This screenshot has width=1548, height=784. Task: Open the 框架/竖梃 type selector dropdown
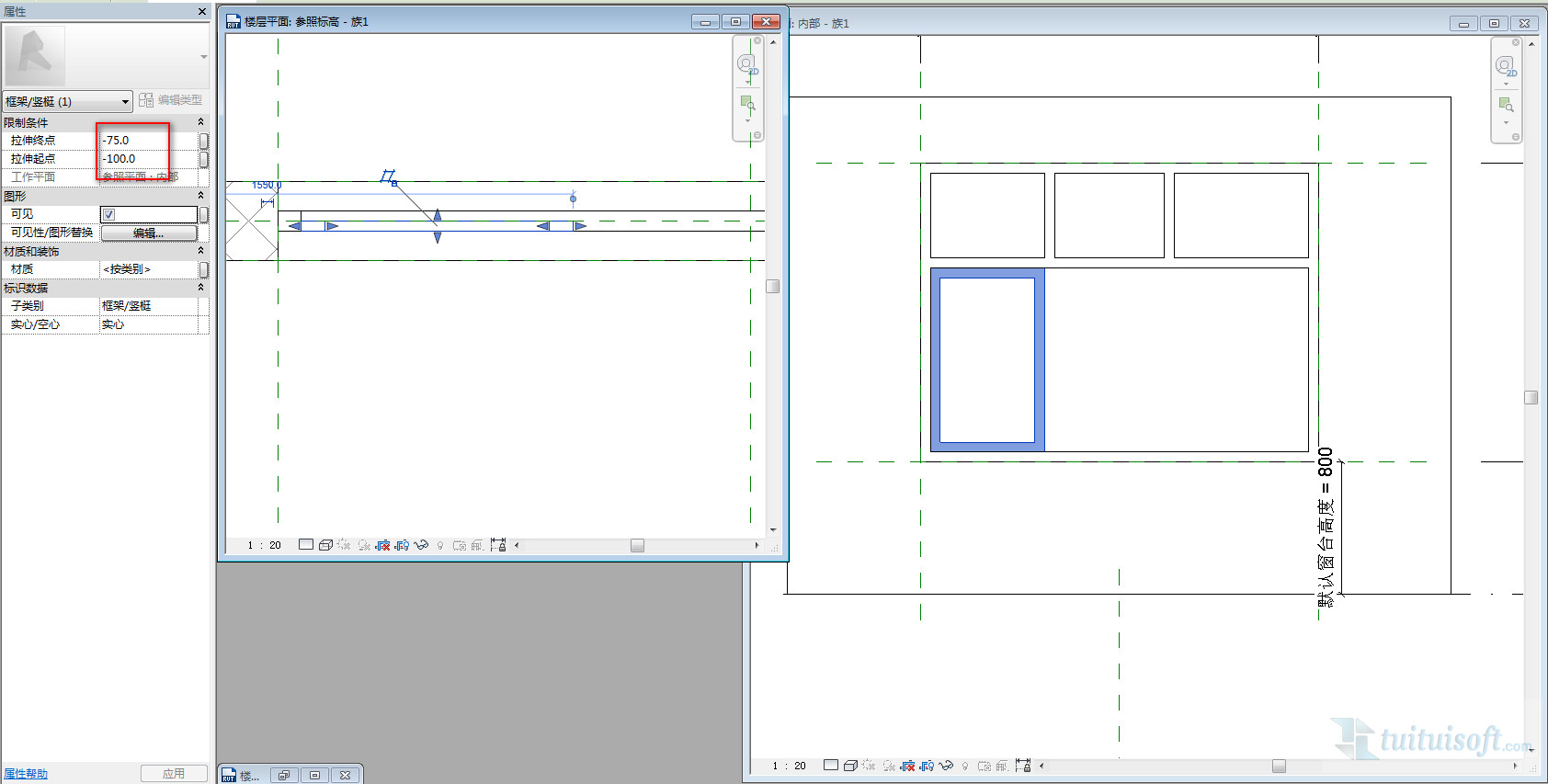(x=125, y=101)
